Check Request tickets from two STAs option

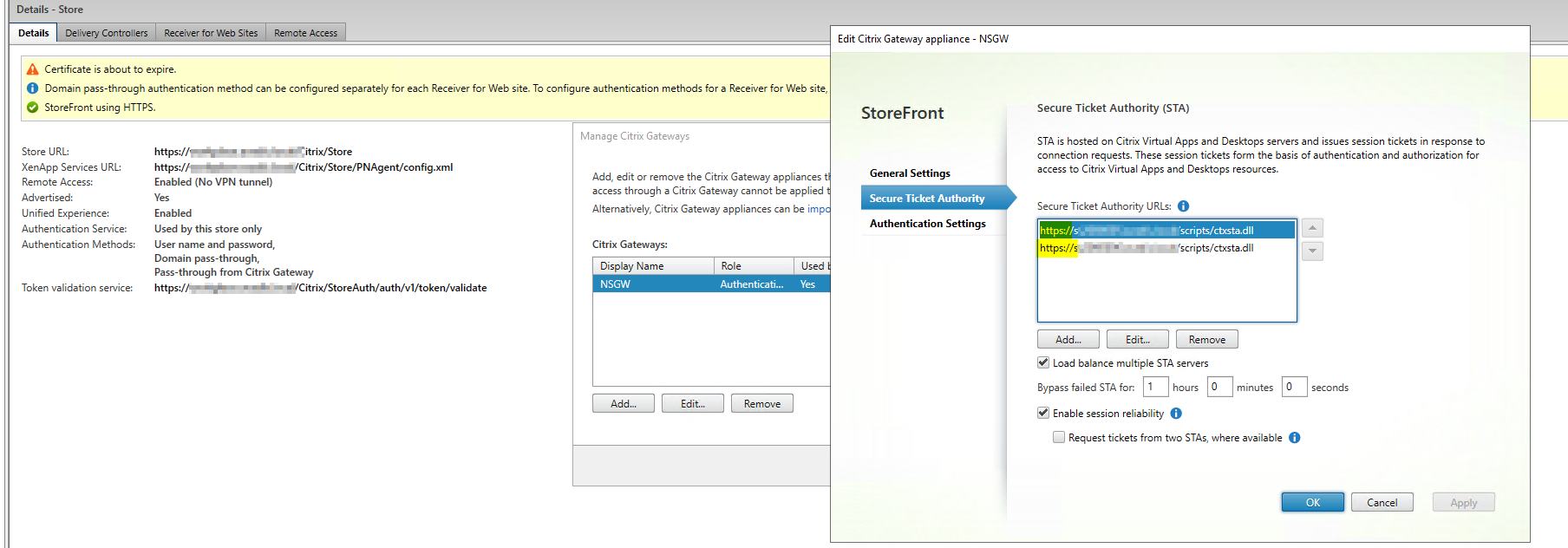click(x=1059, y=437)
